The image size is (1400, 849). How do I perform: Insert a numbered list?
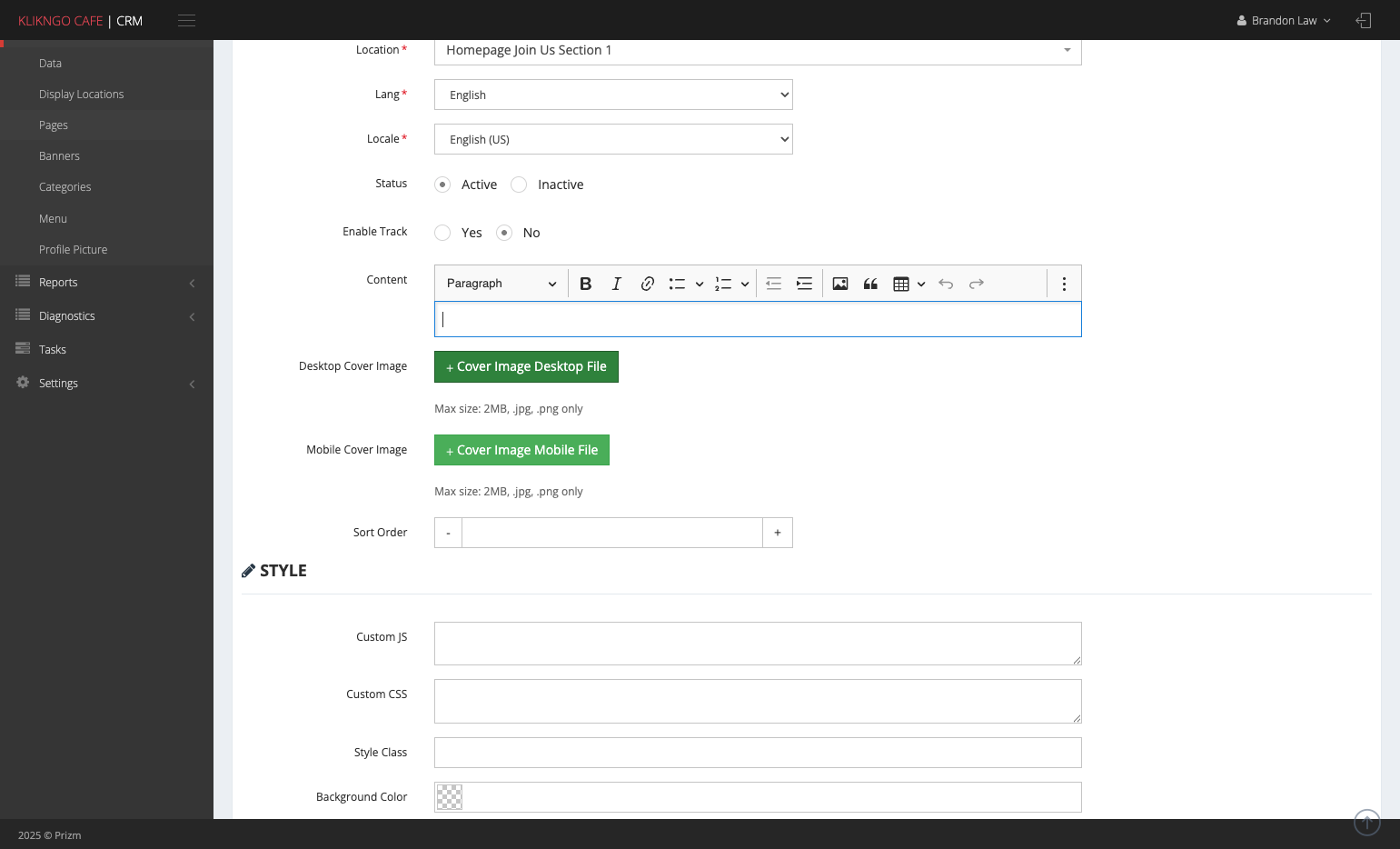click(723, 284)
